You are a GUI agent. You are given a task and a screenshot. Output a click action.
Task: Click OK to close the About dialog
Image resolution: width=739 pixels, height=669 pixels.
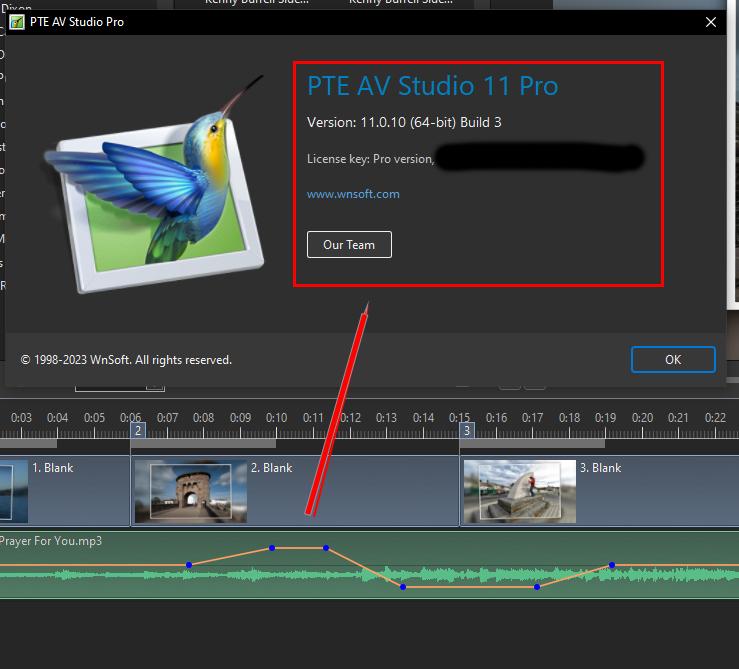tap(673, 359)
